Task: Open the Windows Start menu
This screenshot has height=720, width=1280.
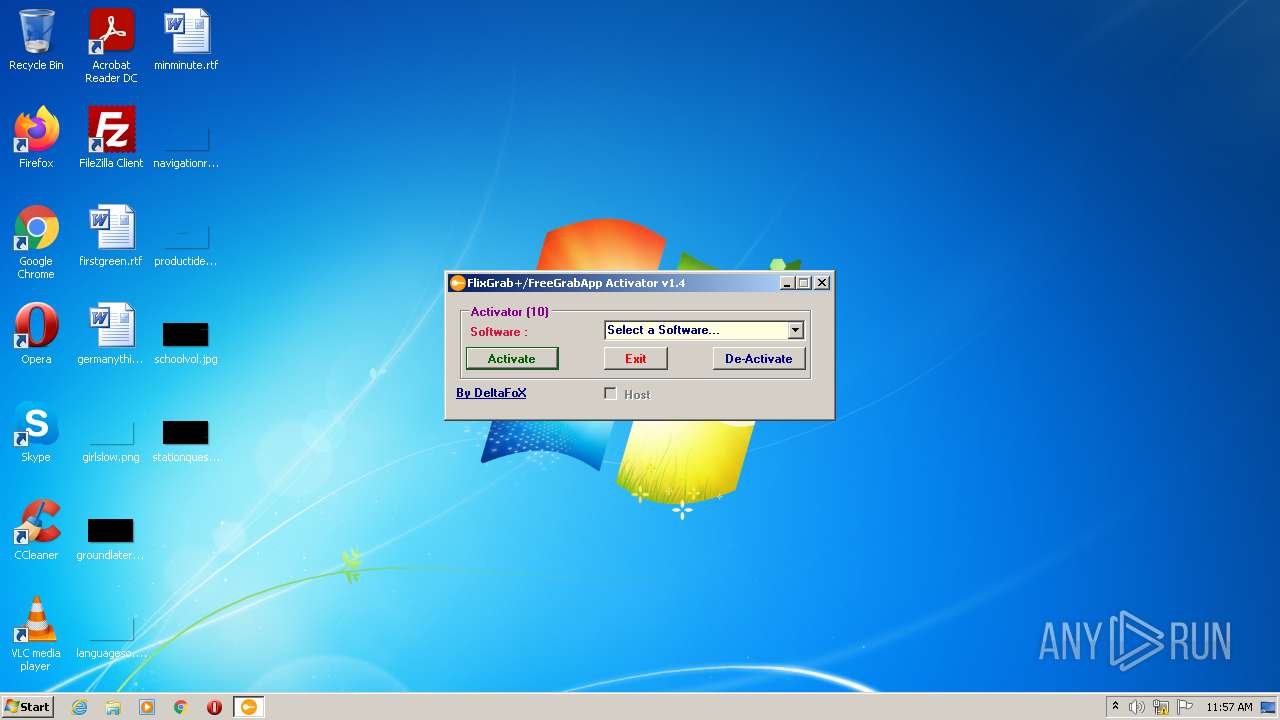Action: [27, 707]
